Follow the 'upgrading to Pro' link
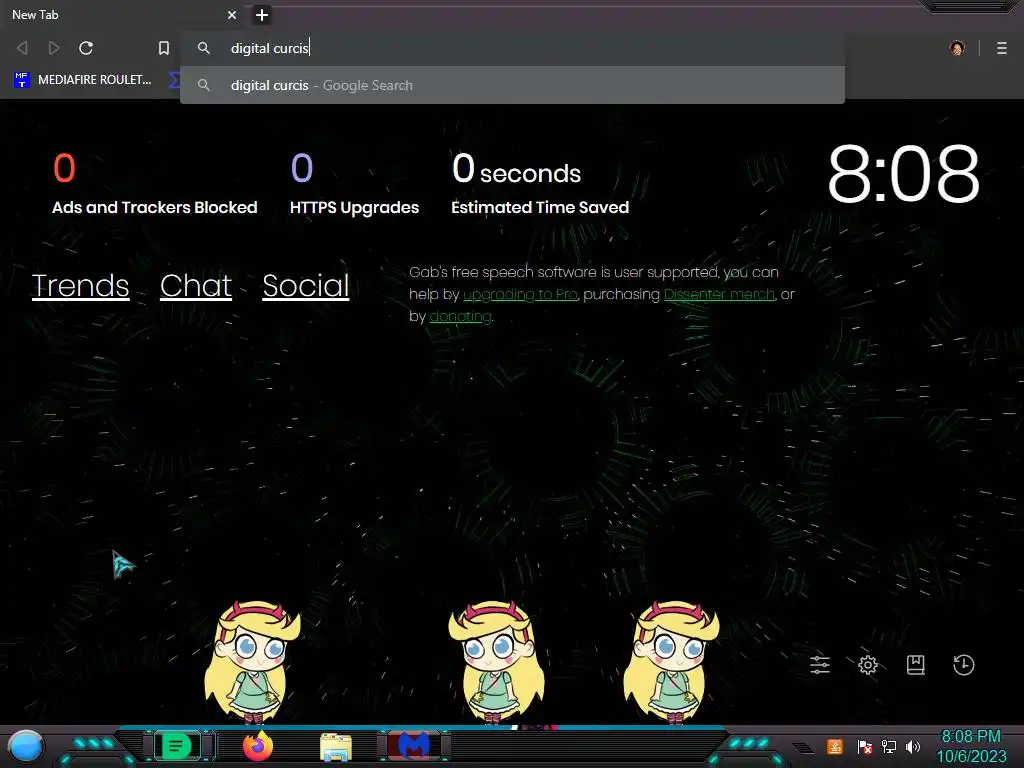The width and height of the screenshot is (1024, 768). click(x=520, y=295)
